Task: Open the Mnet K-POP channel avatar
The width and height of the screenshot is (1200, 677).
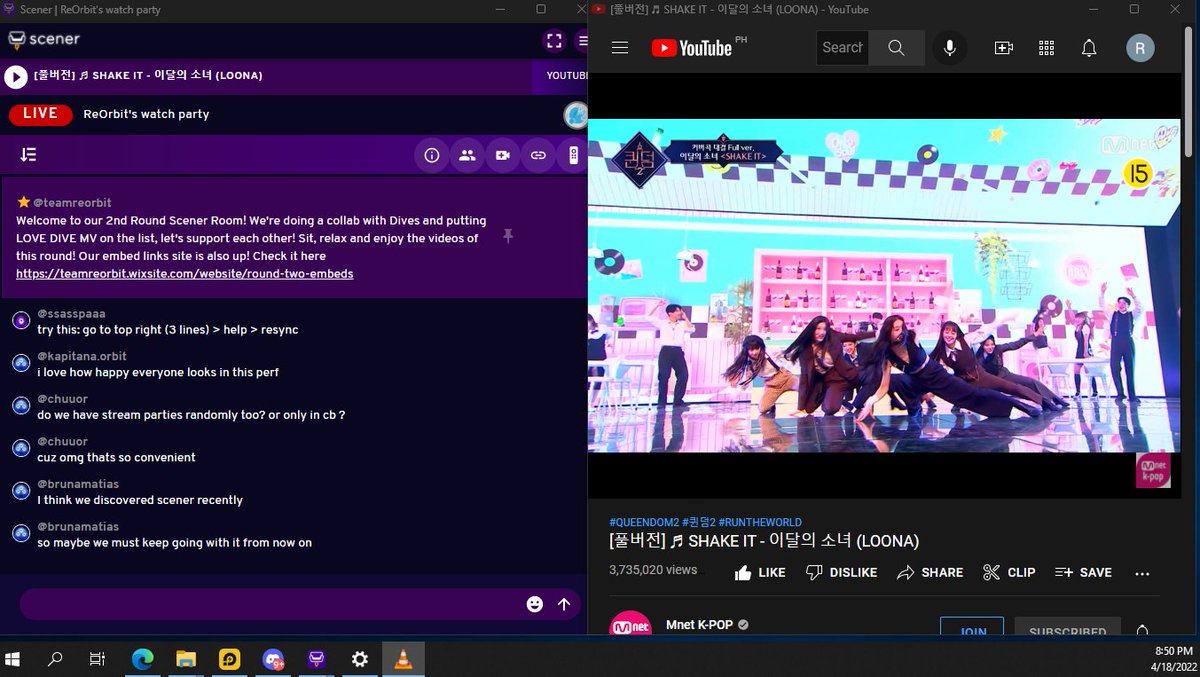Action: [x=630, y=625]
